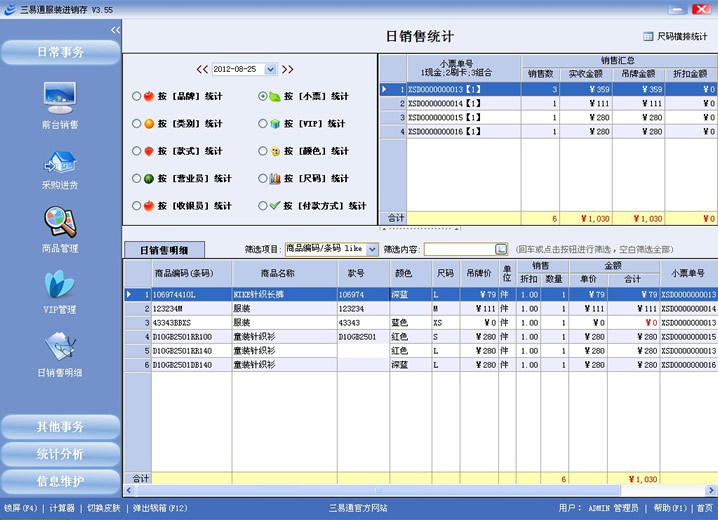Select the 按[VIP]统计 radio button

point(262,124)
